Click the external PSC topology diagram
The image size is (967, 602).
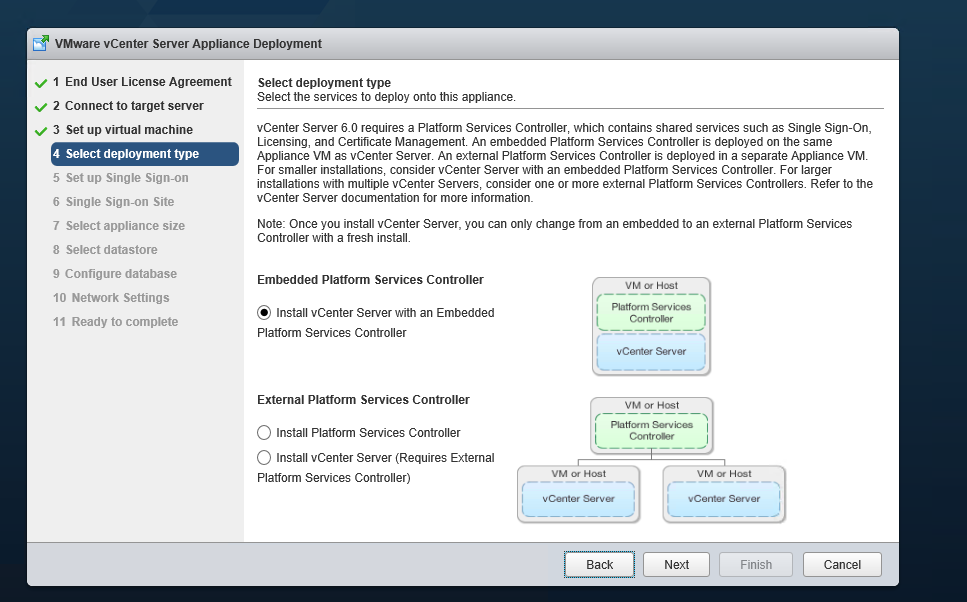click(651, 460)
